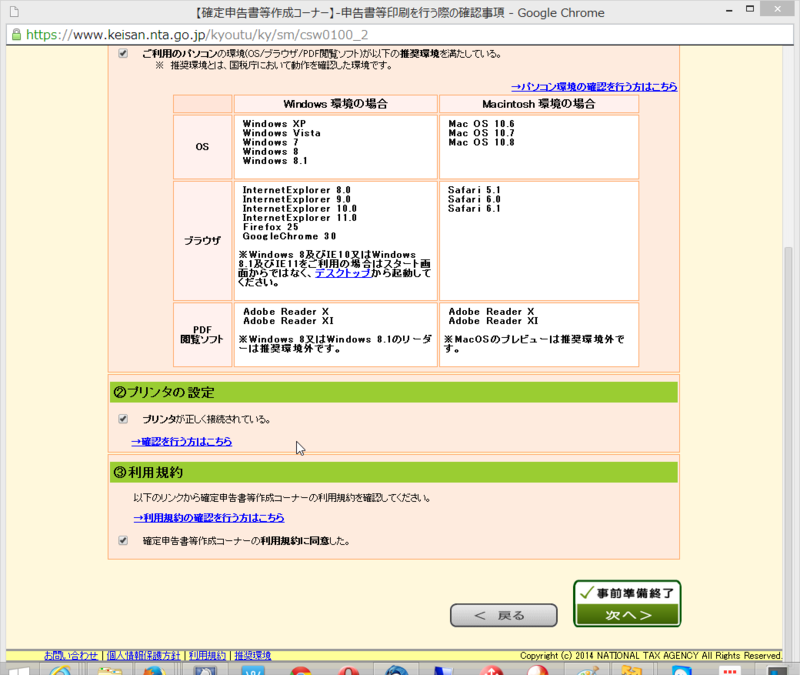Toggle the recommended PC environment checkbox
This screenshot has width=800, height=675.
coord(123,53)
